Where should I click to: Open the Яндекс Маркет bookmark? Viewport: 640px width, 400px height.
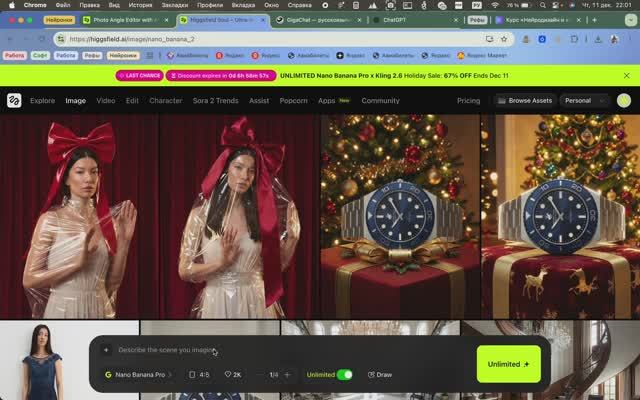(x=482, y=56)
